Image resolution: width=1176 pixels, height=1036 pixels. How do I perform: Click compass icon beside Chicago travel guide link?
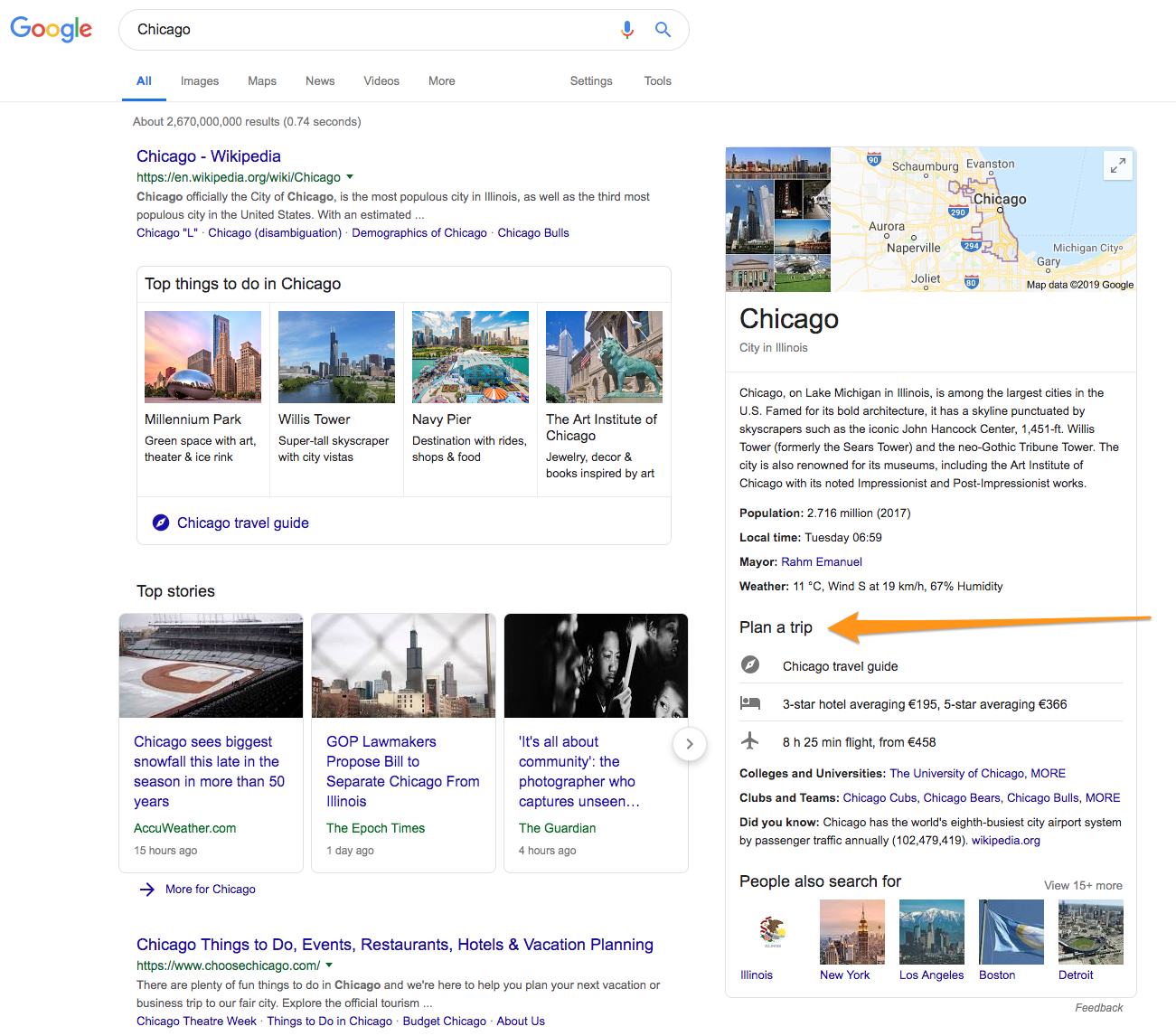click(161, 523)
